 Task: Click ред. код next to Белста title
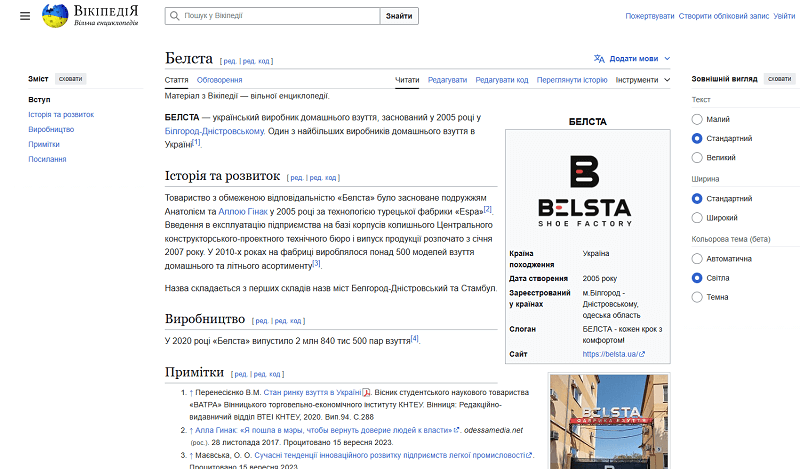[256, 61]
